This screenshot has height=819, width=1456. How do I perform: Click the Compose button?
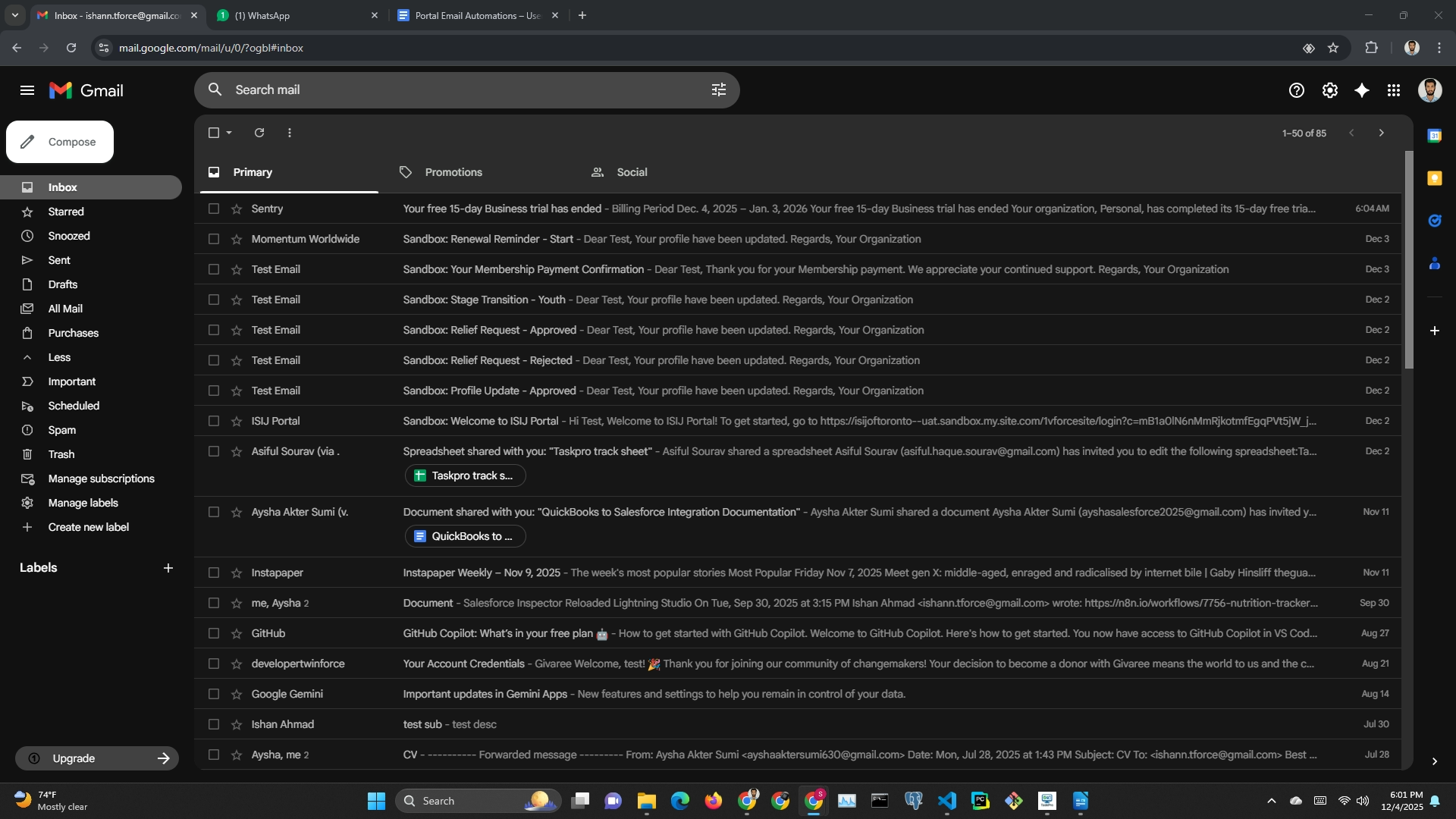[60, 142]
